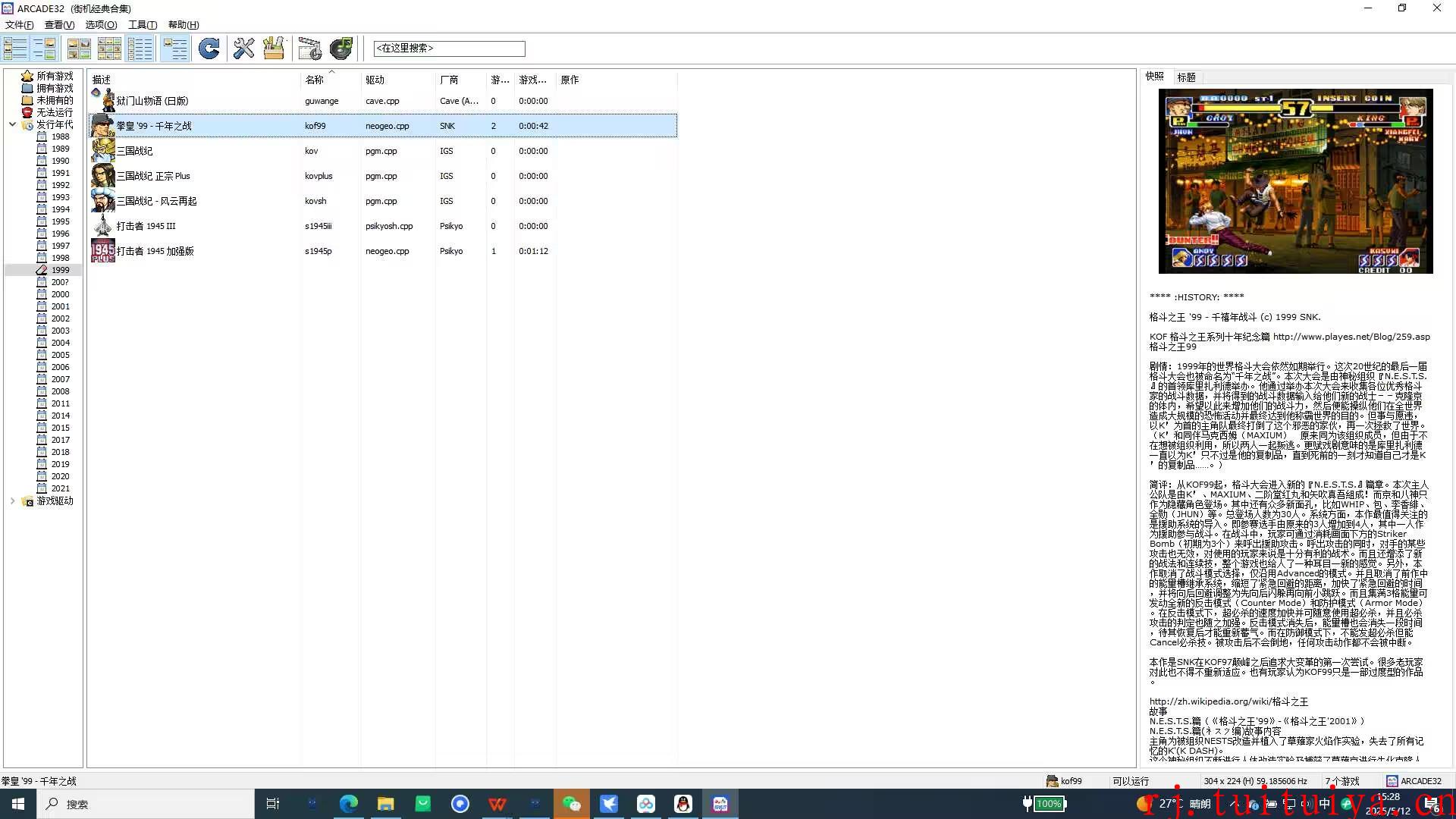
Task: Open the zh.wikipedia.org 格斗之王 link
Action: [x=1228, y=701]
